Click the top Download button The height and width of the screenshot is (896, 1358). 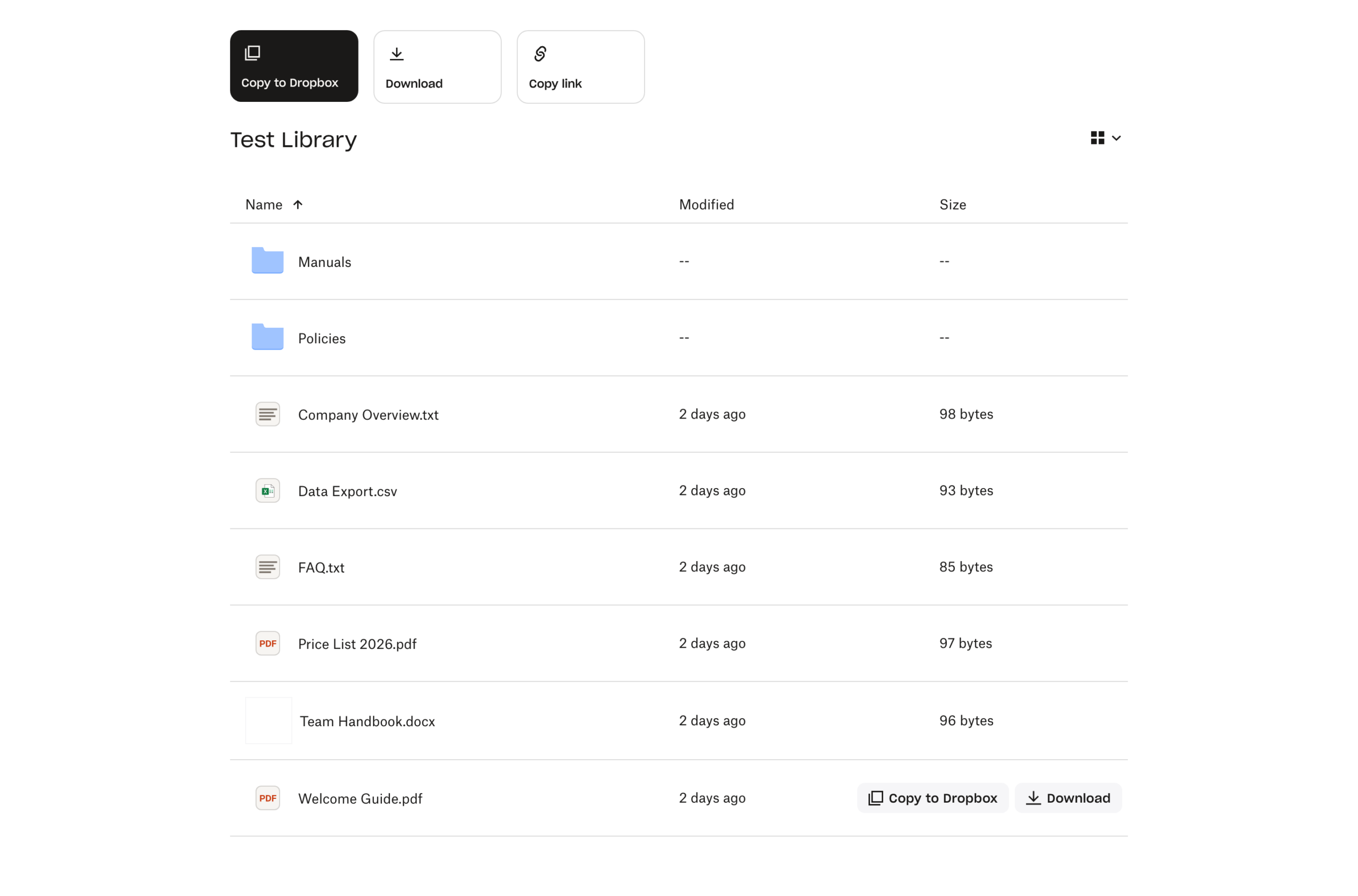[x=437, y=67]
